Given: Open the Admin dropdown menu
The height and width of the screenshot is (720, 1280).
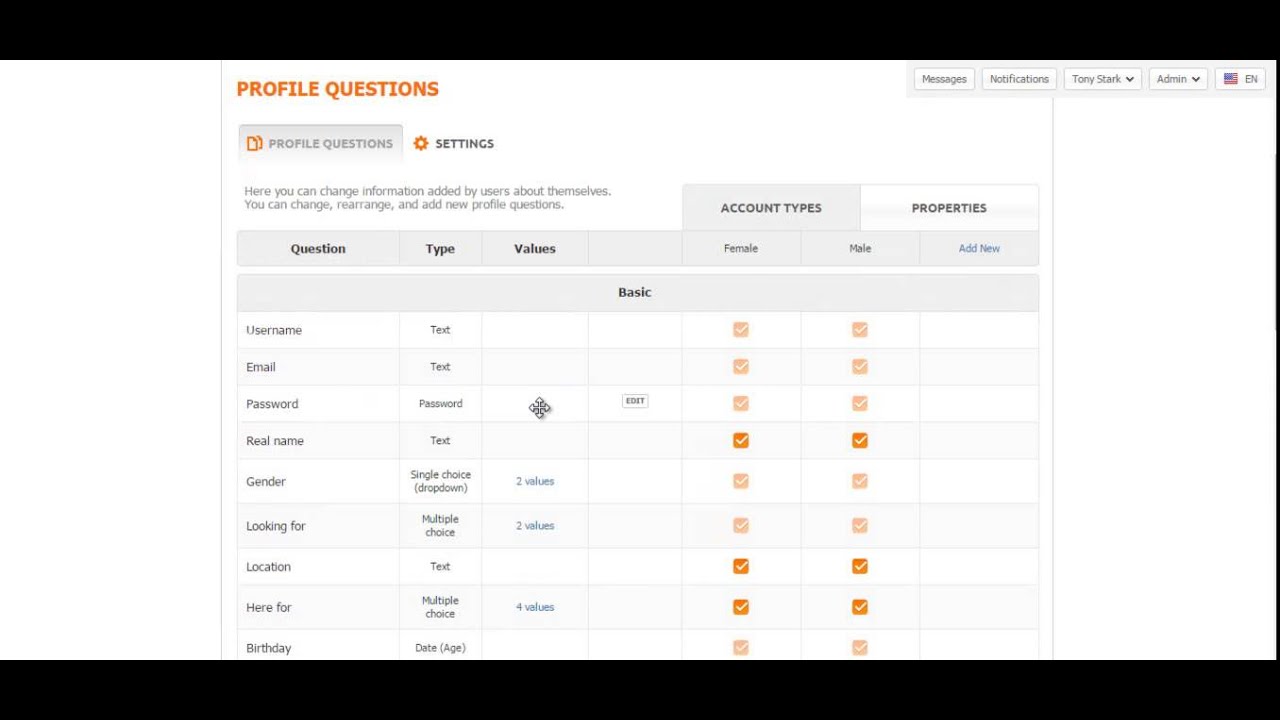Looking at the screenshot, I should point(1177,79).
